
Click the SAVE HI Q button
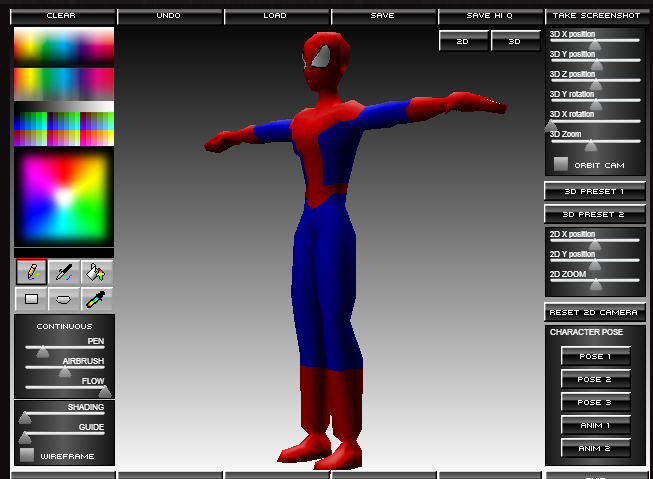[490, 16]
